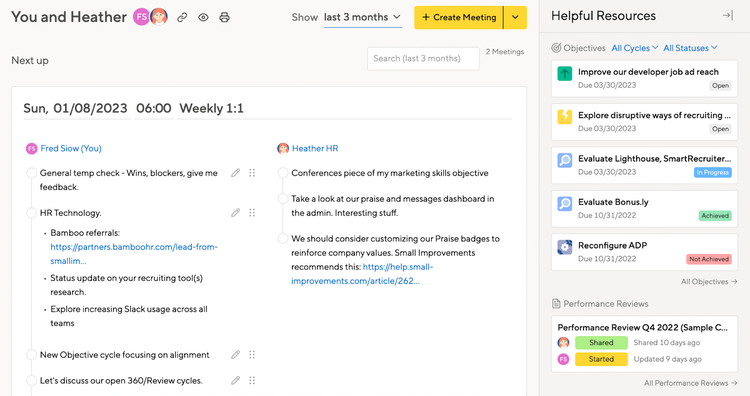Expand Create Meeting arrow options
This screenshot has height=396, width=750.
515,18
